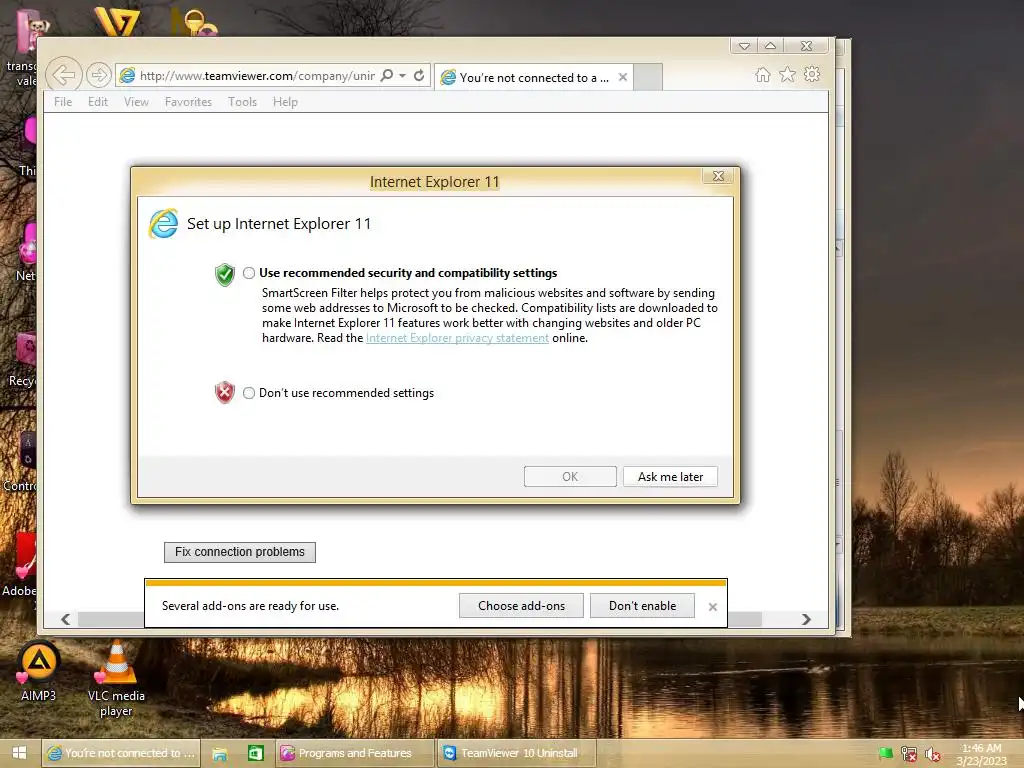Screen dimensions: 1024x768
Task: Click the browser Forward arrow
Action: pyautogui.click(x=99, y=75)
